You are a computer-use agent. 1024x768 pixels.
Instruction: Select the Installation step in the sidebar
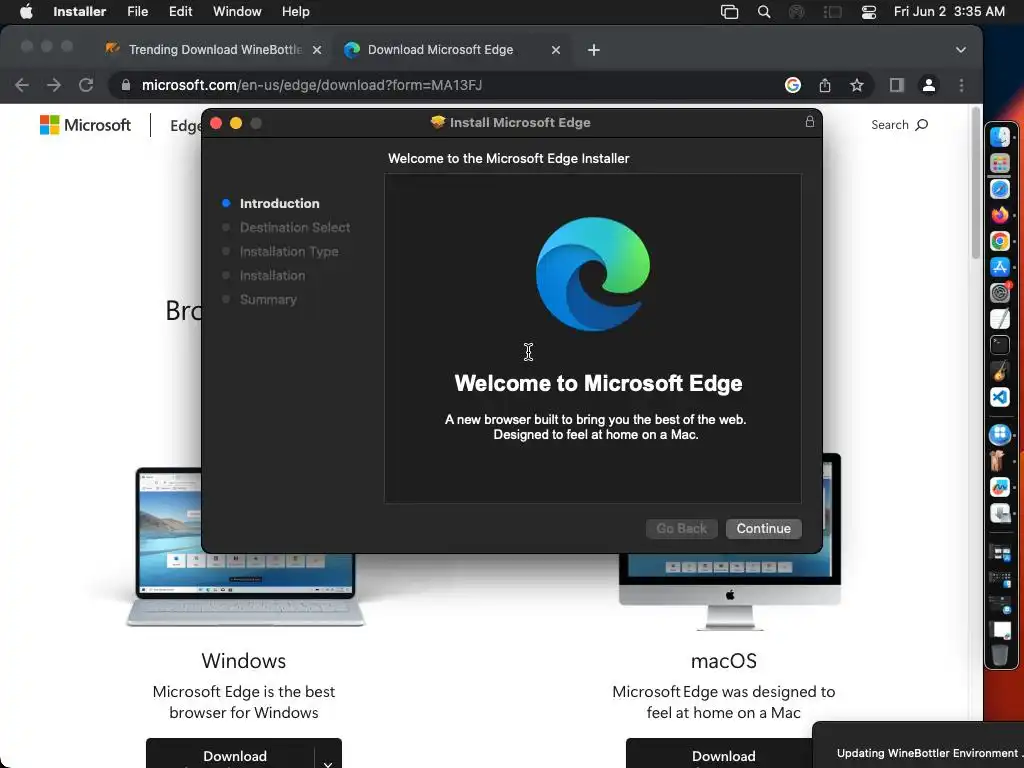pos(272,276)
